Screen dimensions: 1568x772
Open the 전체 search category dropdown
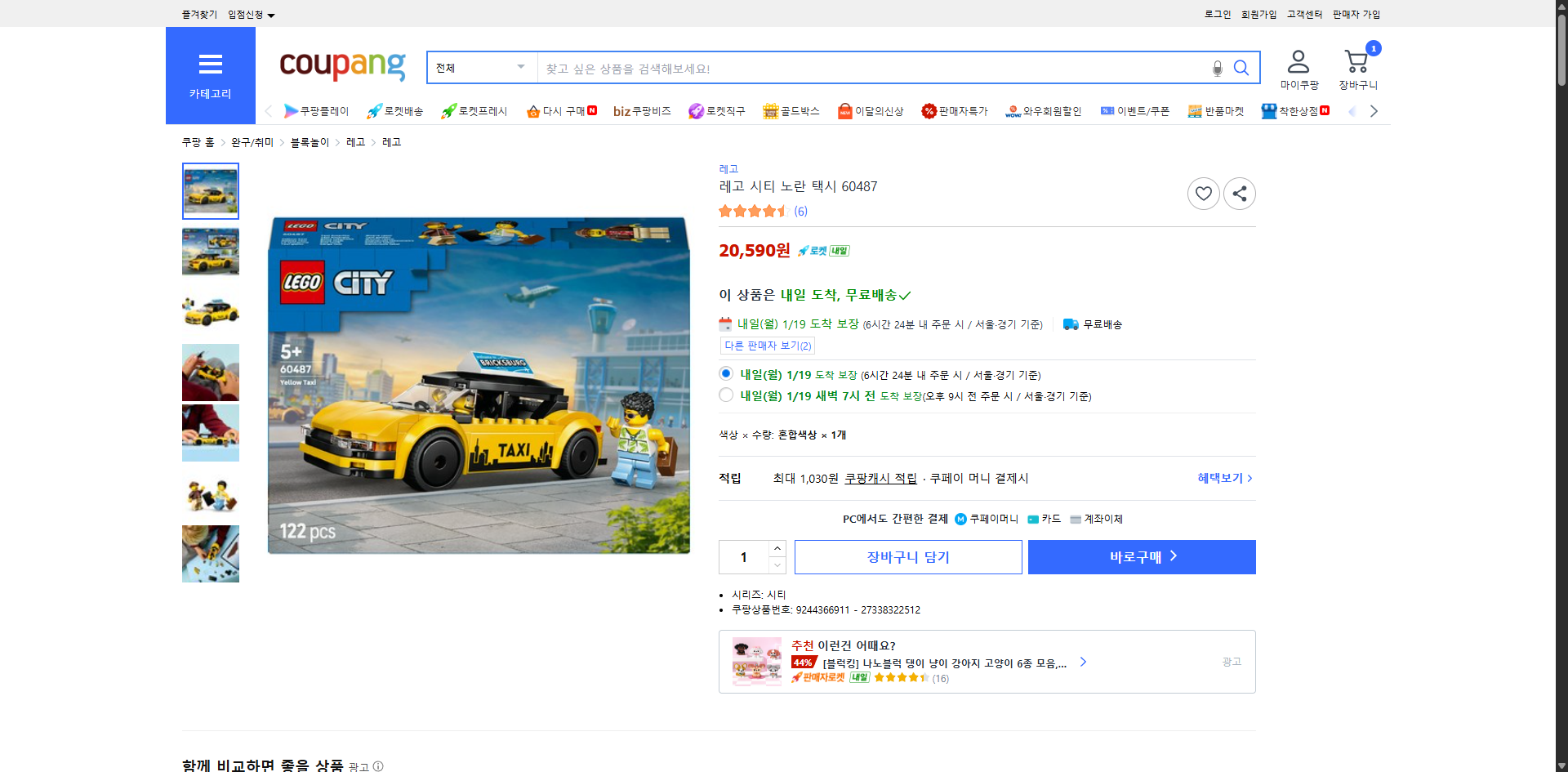(x=481, y=68)
